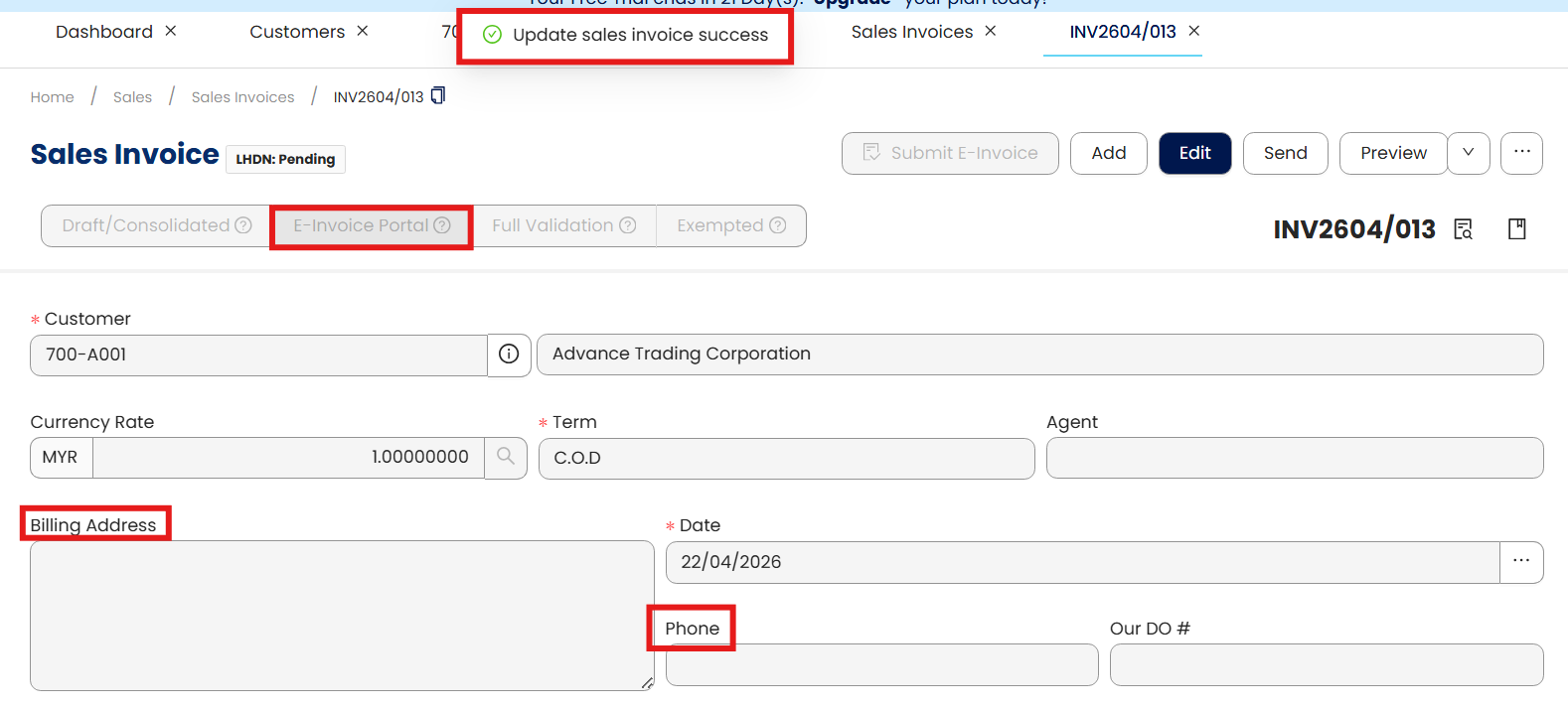Open the Date field ellipsis picker

point(1521,562)
